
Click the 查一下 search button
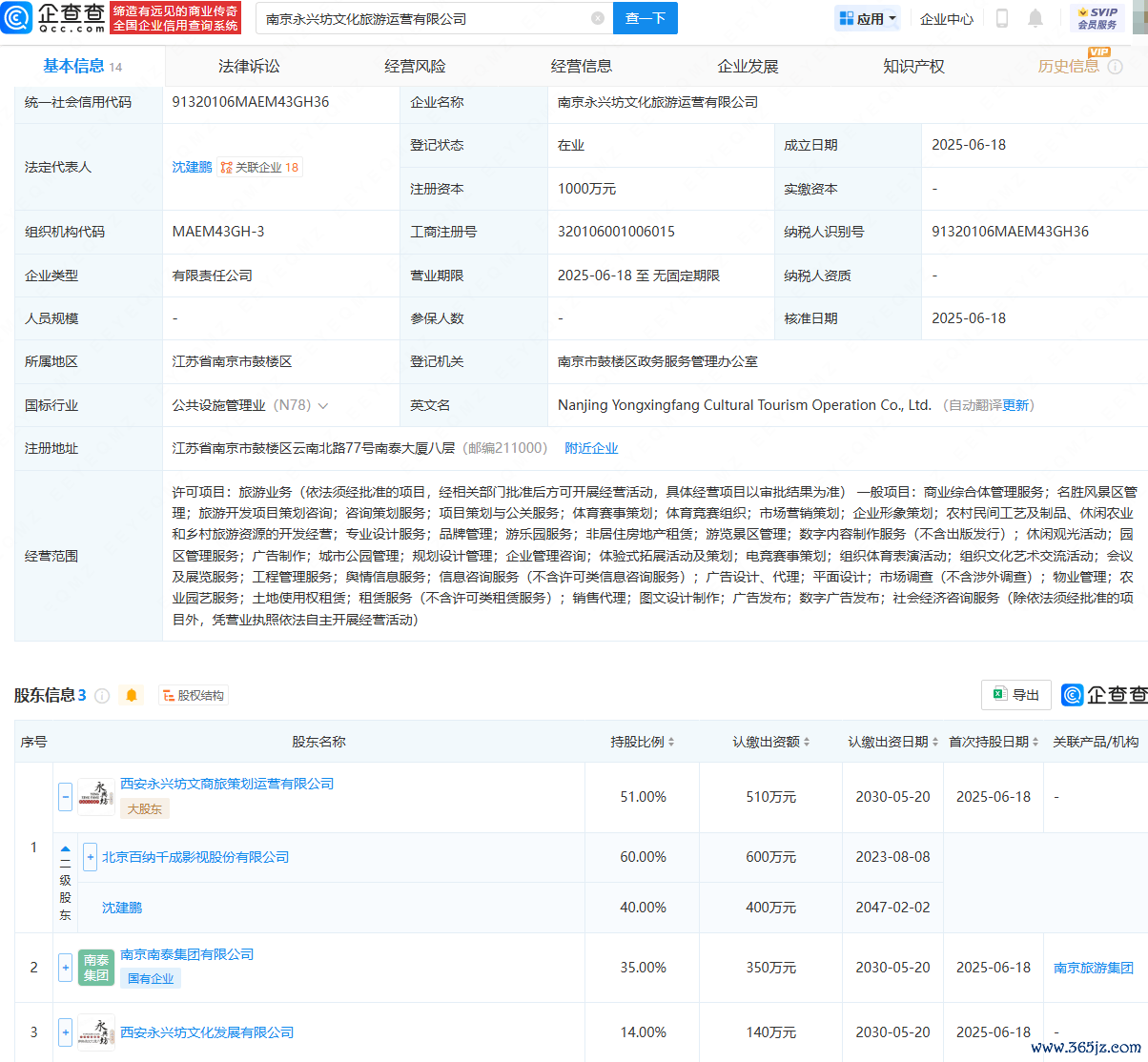[646, 18]
